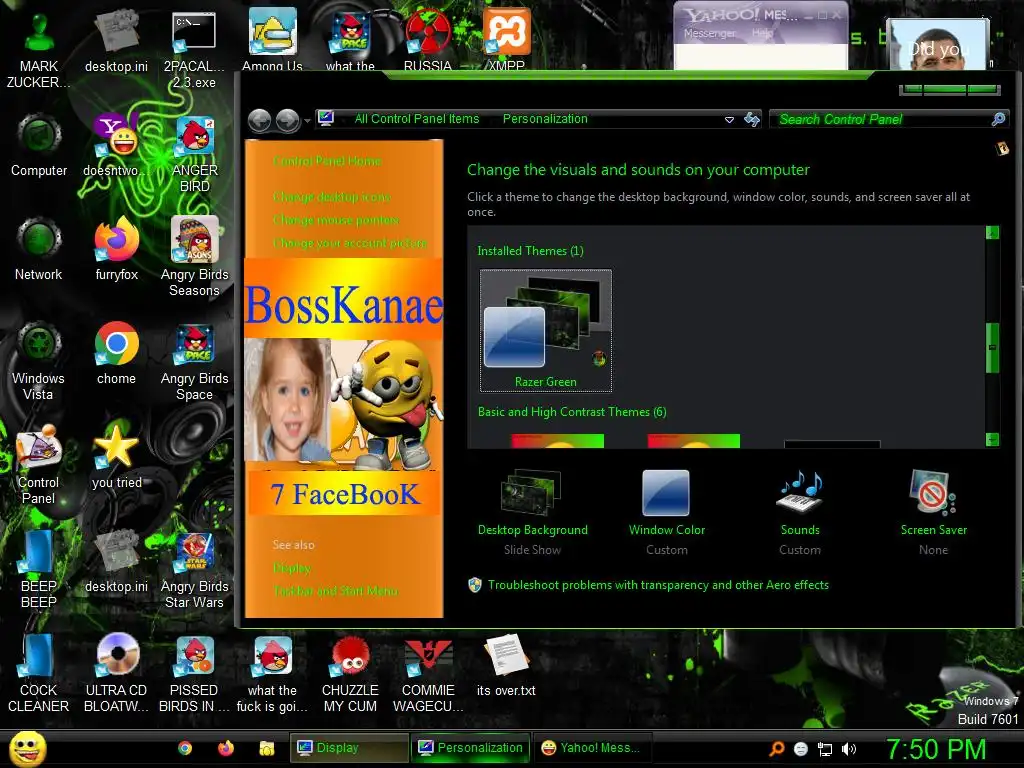Click the magnifier tray icon
The height and width of the screenshot is (768, 1024).
776,749
